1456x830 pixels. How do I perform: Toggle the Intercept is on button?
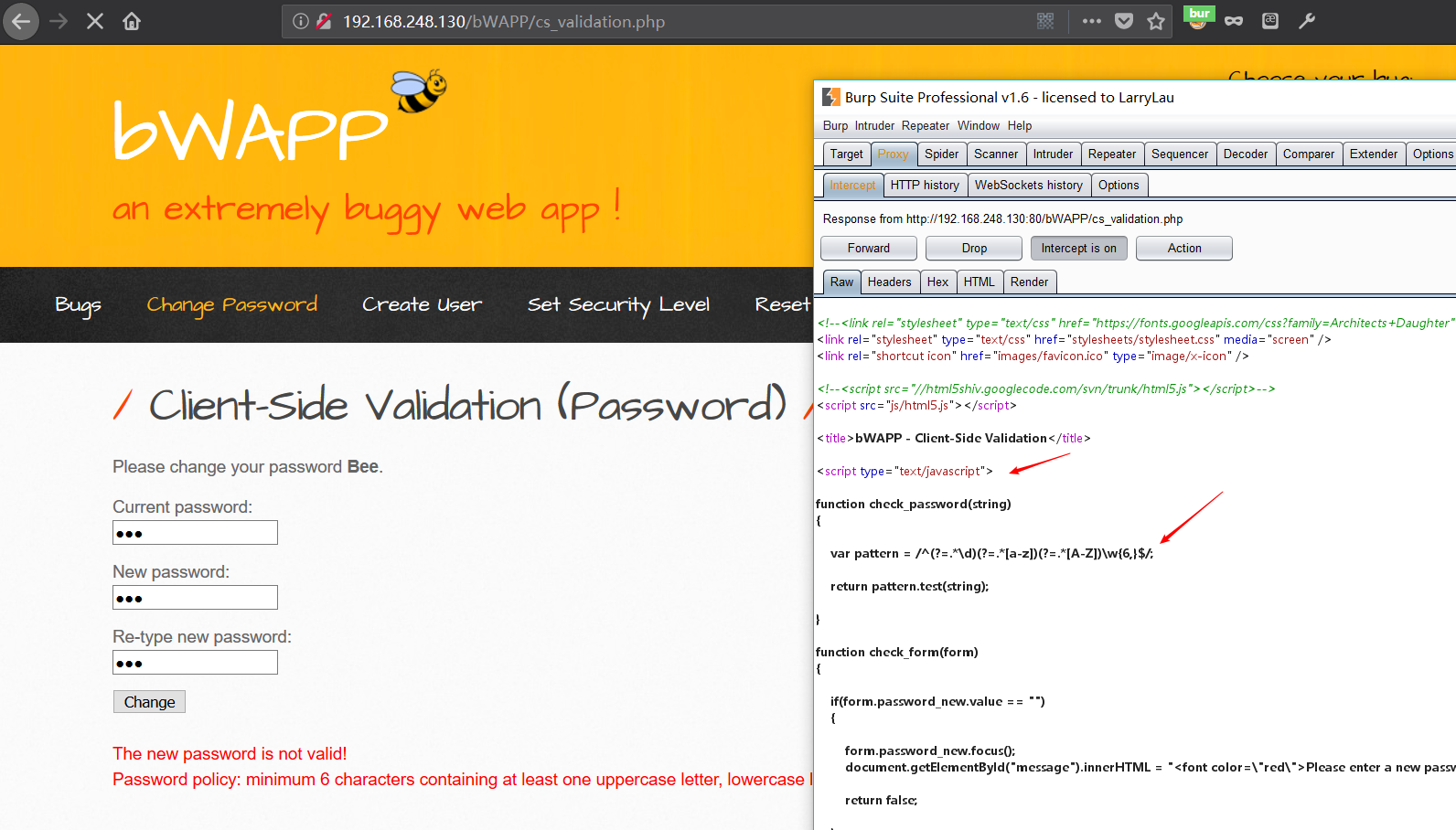[x=1078, y=249]
